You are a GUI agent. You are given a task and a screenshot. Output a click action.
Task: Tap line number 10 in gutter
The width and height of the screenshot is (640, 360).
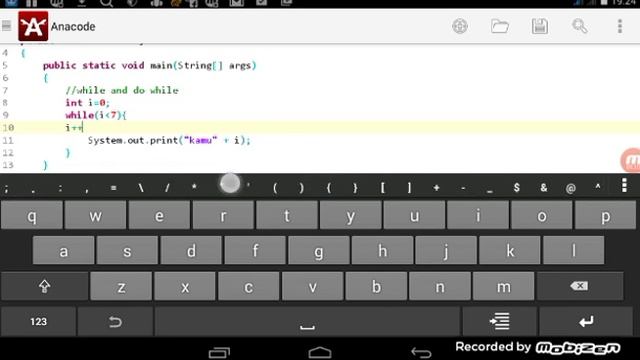[x=8, y=127]
